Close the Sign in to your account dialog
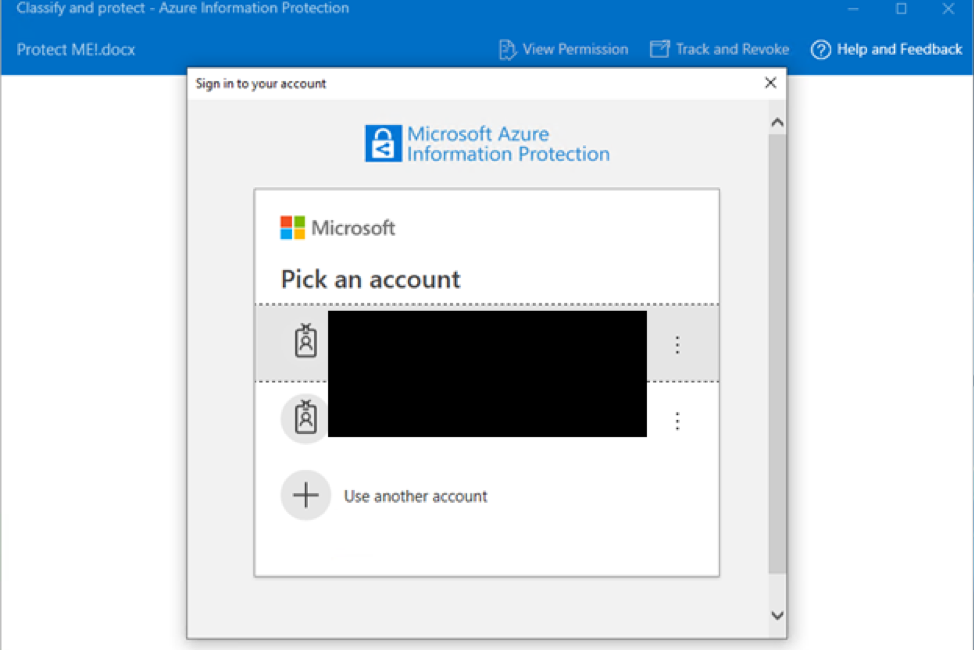Viewport: 974px width, 650px height. pyautogui.click(x=770, y=83)
